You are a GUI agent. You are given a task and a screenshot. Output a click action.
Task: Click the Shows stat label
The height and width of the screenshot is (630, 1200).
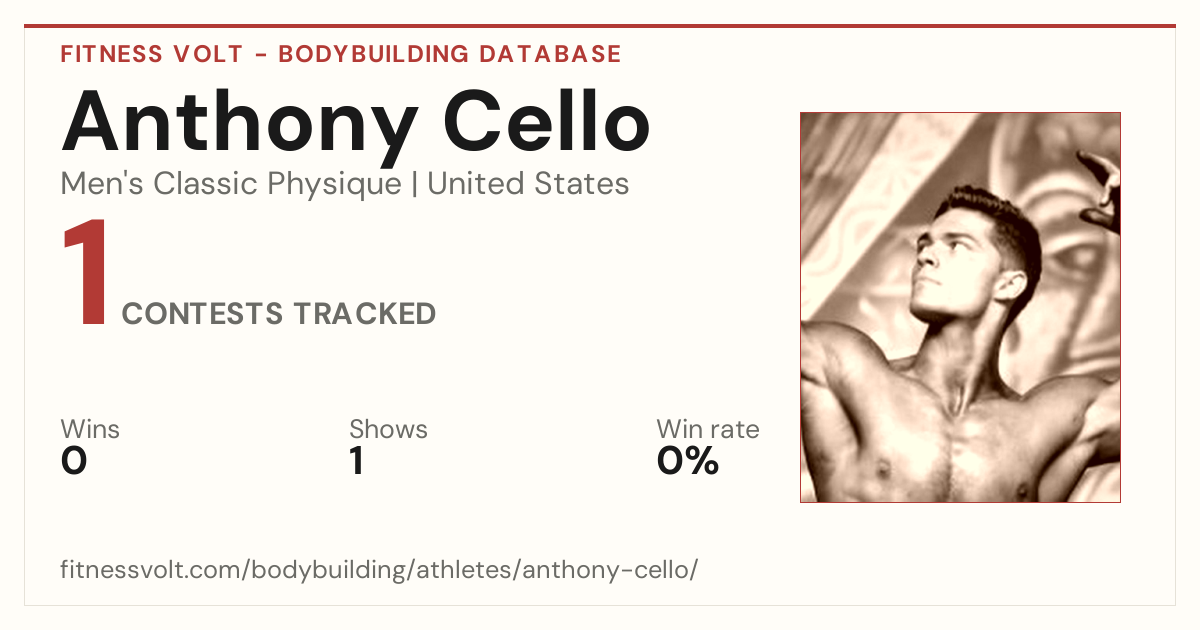388,430
